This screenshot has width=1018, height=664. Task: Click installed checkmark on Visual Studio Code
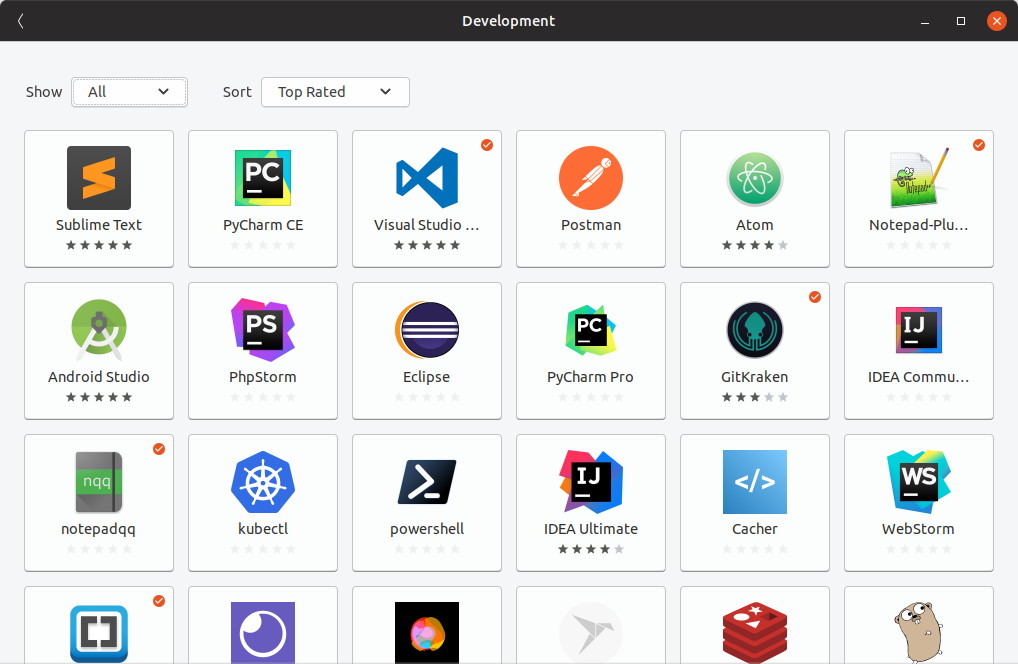point(487,145)
